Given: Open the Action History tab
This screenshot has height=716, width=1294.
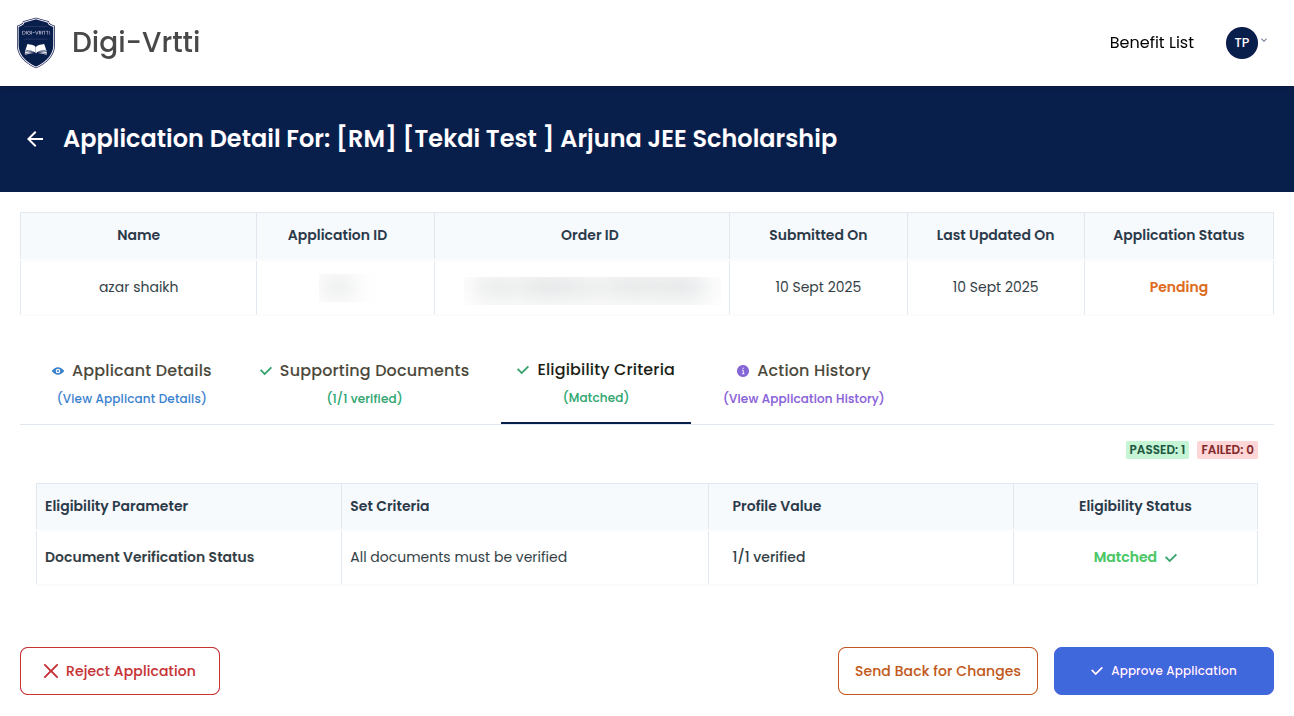Looking at the screenshot, I should click(813, 371).
